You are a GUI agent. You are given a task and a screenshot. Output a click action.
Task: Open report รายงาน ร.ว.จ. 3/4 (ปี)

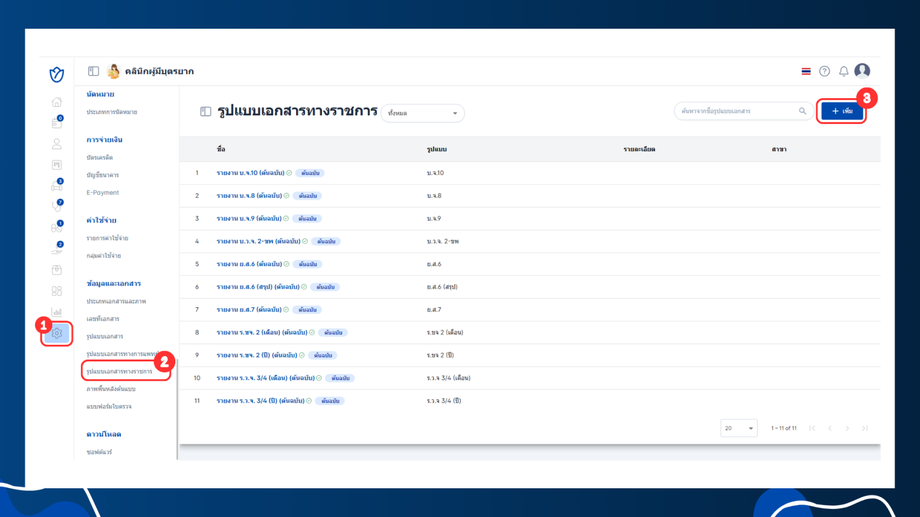(x=261, y=401)
